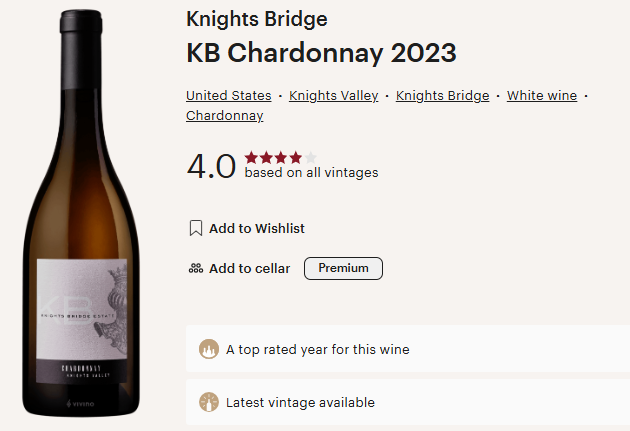Go to the Chardonnay grape link

[224, 116]
